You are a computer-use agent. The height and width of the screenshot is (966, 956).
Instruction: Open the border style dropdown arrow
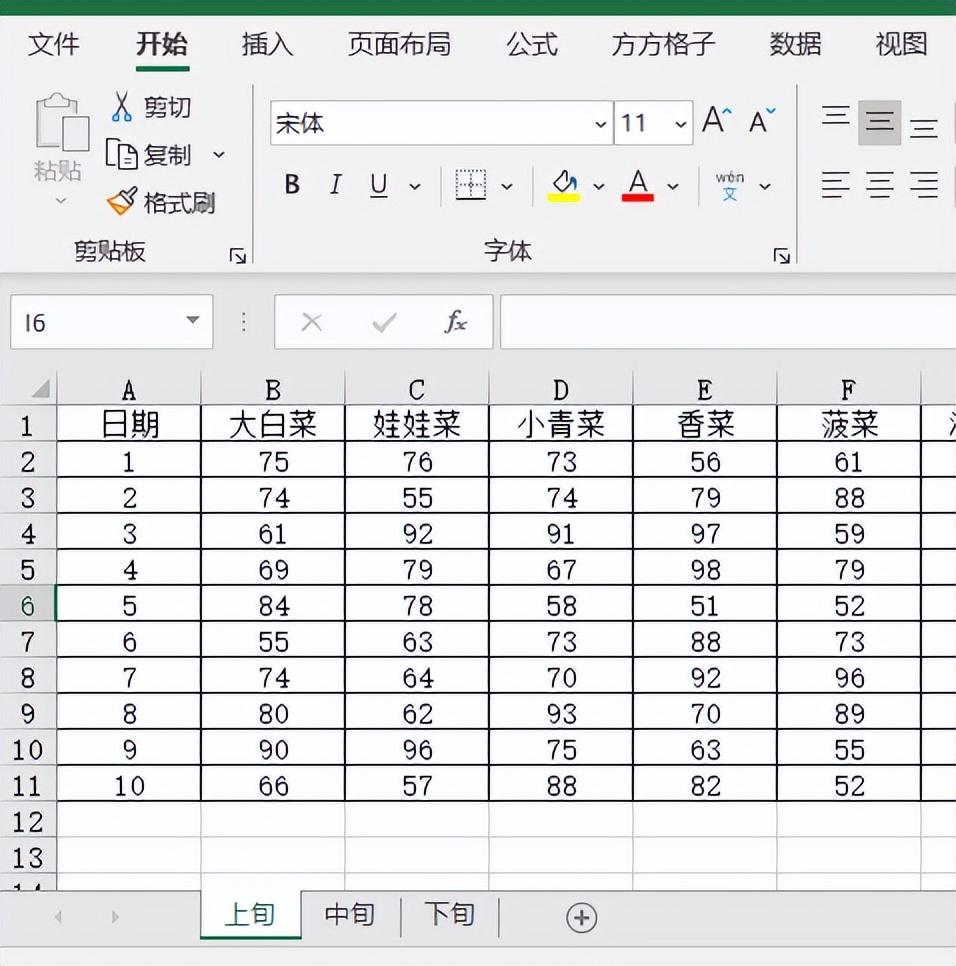pyautogui.click(x=508, y=186)
